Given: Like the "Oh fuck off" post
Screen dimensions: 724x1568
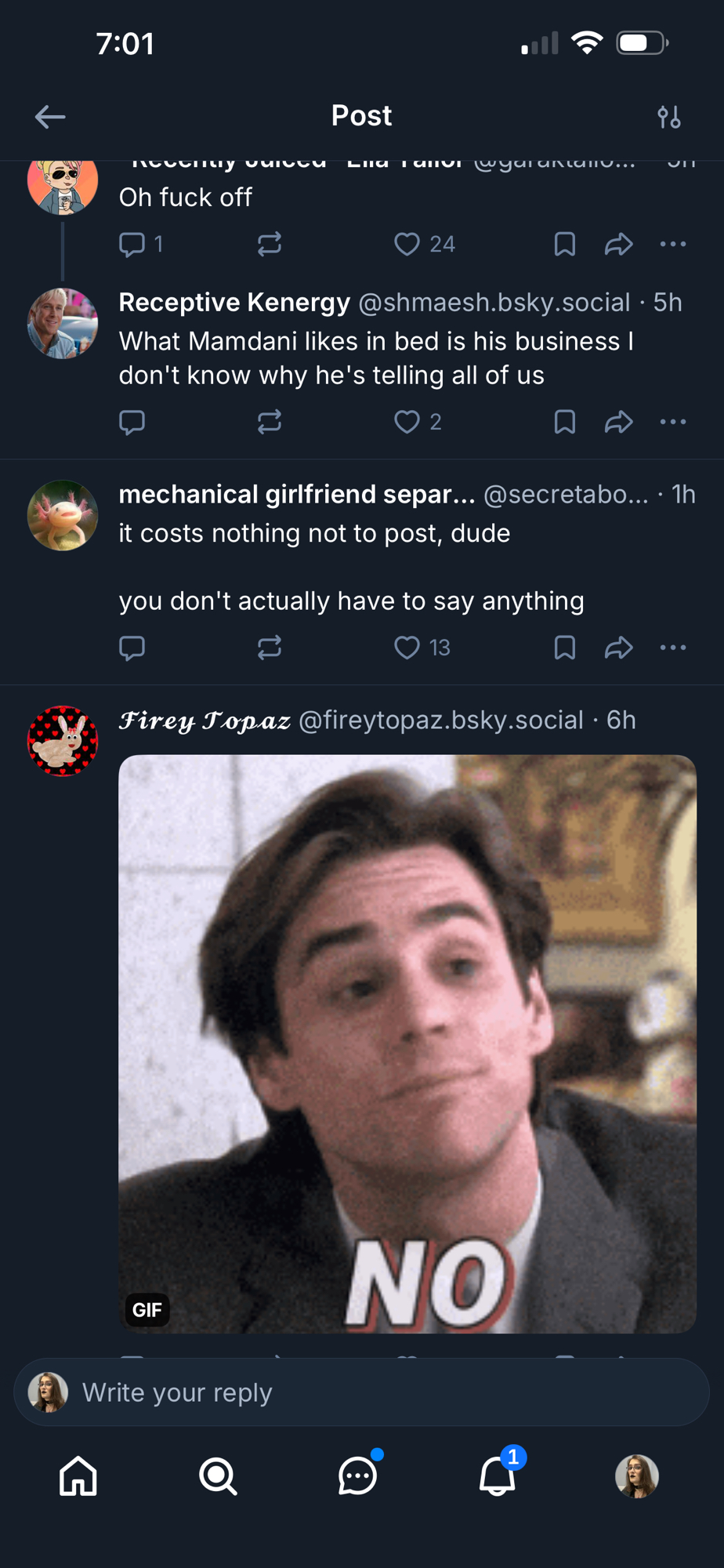Looking at the screenshot, I should [x=407, y=245].
